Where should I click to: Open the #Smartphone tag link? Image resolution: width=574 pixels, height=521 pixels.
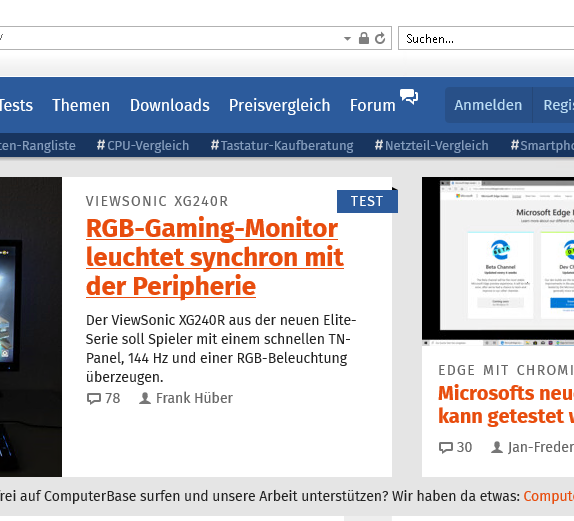point(542,145)
